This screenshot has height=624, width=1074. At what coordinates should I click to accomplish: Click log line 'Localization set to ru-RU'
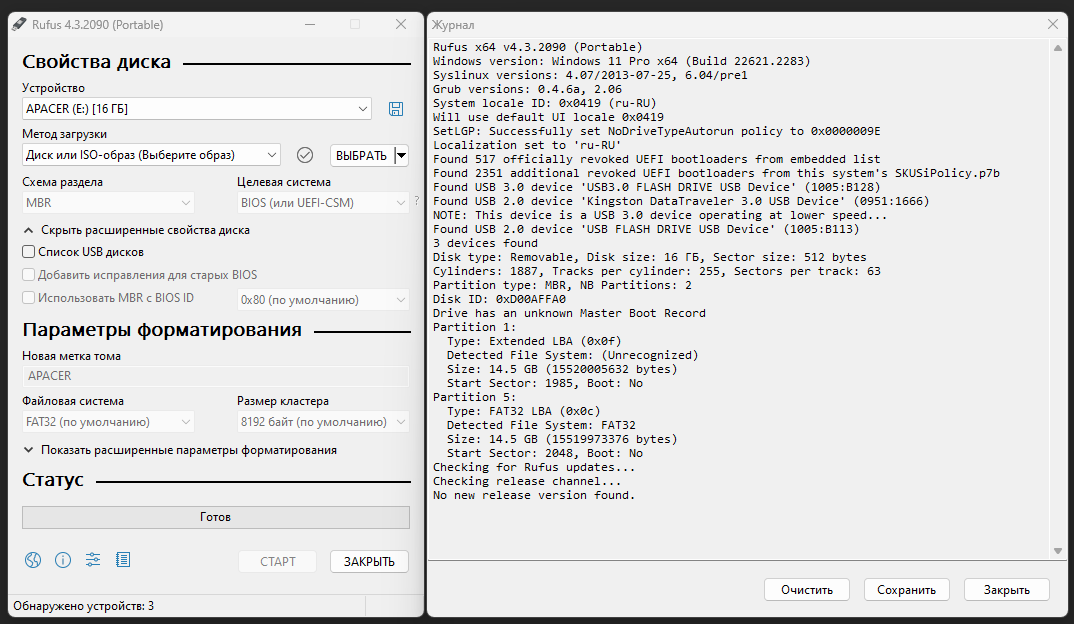click(527, 145)
